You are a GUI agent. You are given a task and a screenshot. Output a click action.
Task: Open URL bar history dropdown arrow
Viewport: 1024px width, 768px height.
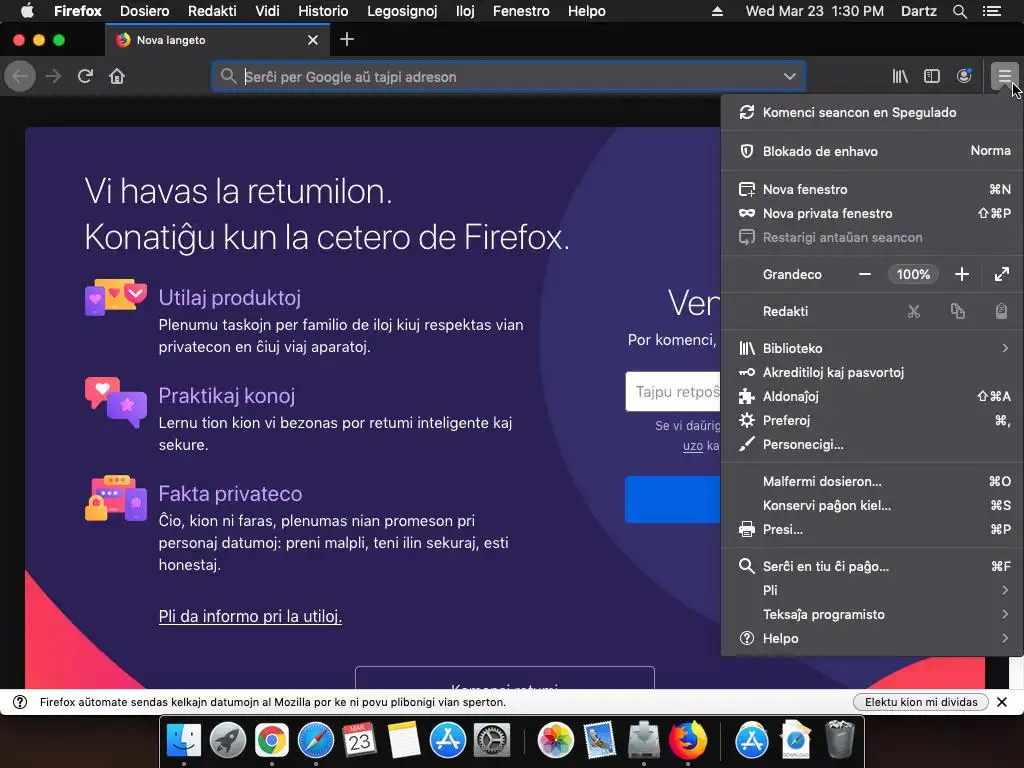[x=790, y=76]
